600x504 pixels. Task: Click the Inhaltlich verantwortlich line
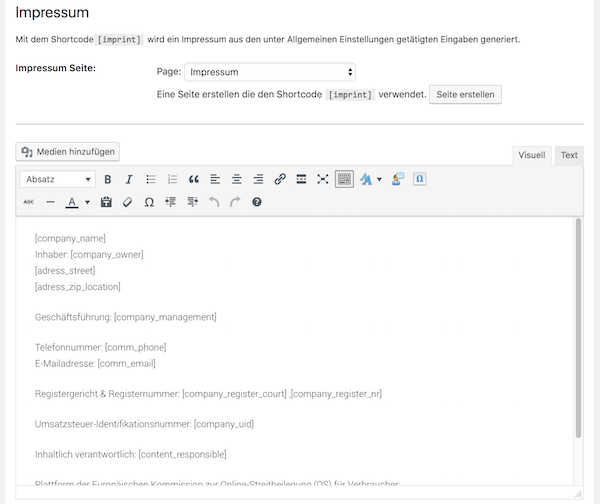[x=130, y=454]
